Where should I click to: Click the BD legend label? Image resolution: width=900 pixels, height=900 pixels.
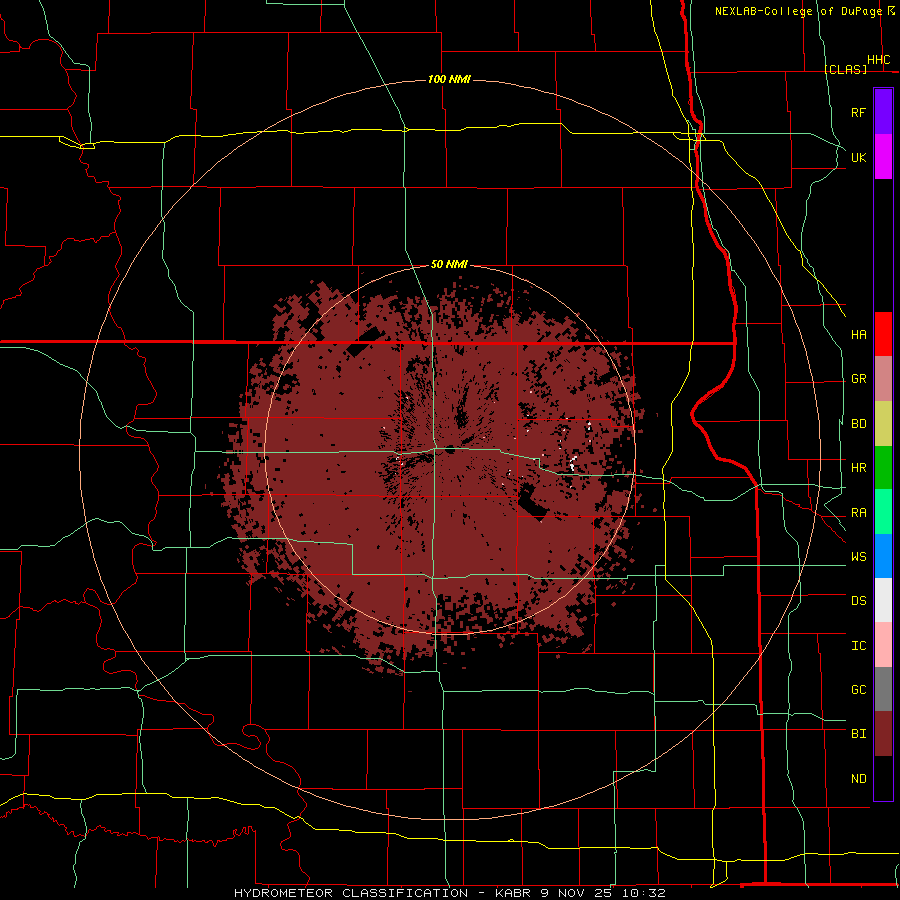coord(858,424)
